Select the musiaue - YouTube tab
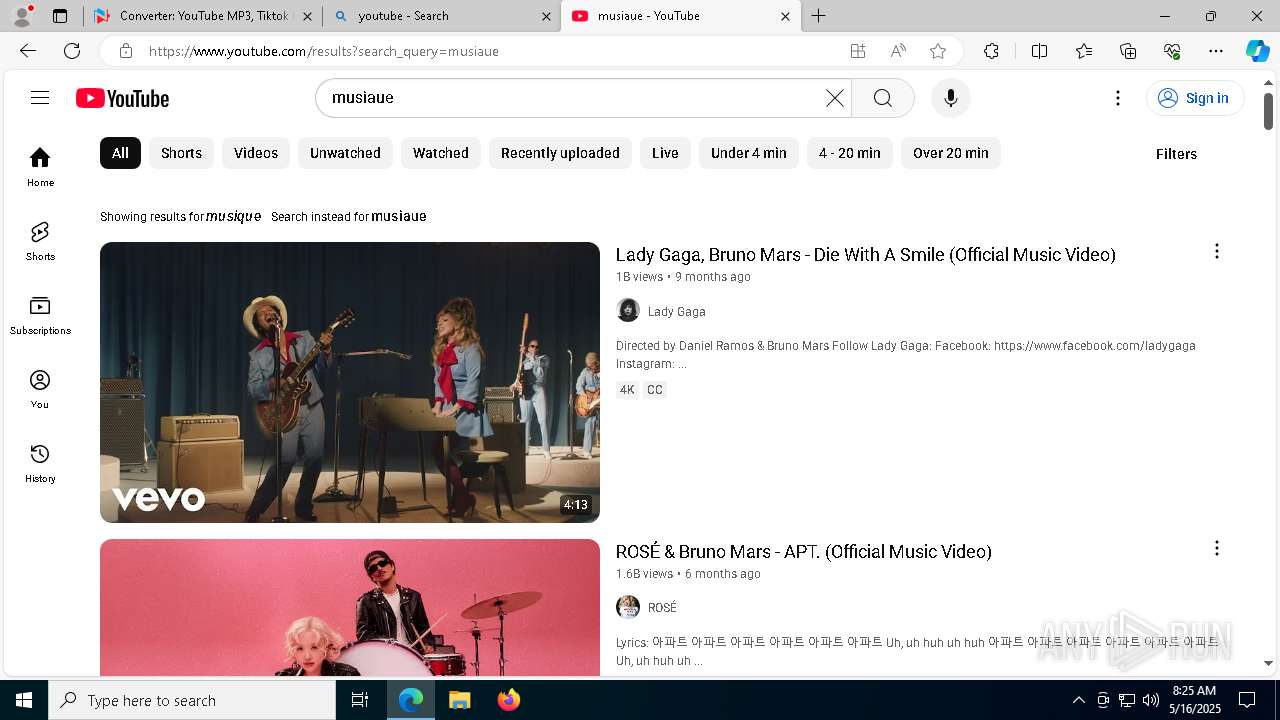The height and width of the screenshot is (720, 1280). (680, 16)
